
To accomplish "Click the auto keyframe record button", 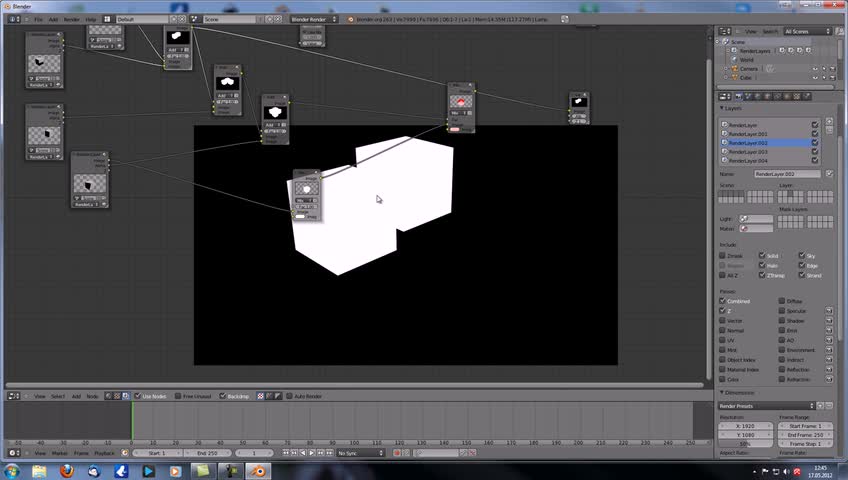I will [x=397, y=453].
